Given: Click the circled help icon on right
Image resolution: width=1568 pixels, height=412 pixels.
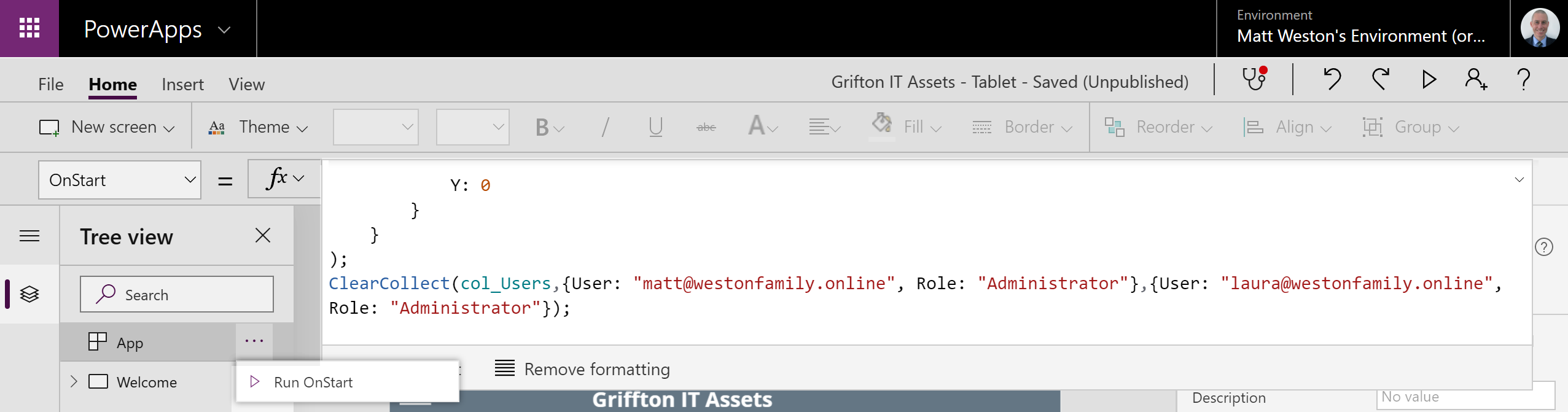Looking at the screenshot, I should 1544,247.
